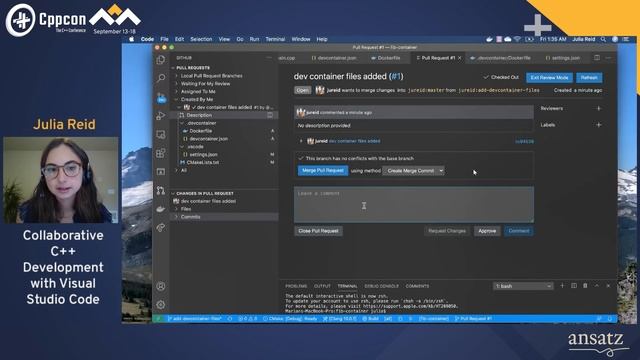Close the Pull Request #1 tab
The image size is (640, 360).
(460, 58)
